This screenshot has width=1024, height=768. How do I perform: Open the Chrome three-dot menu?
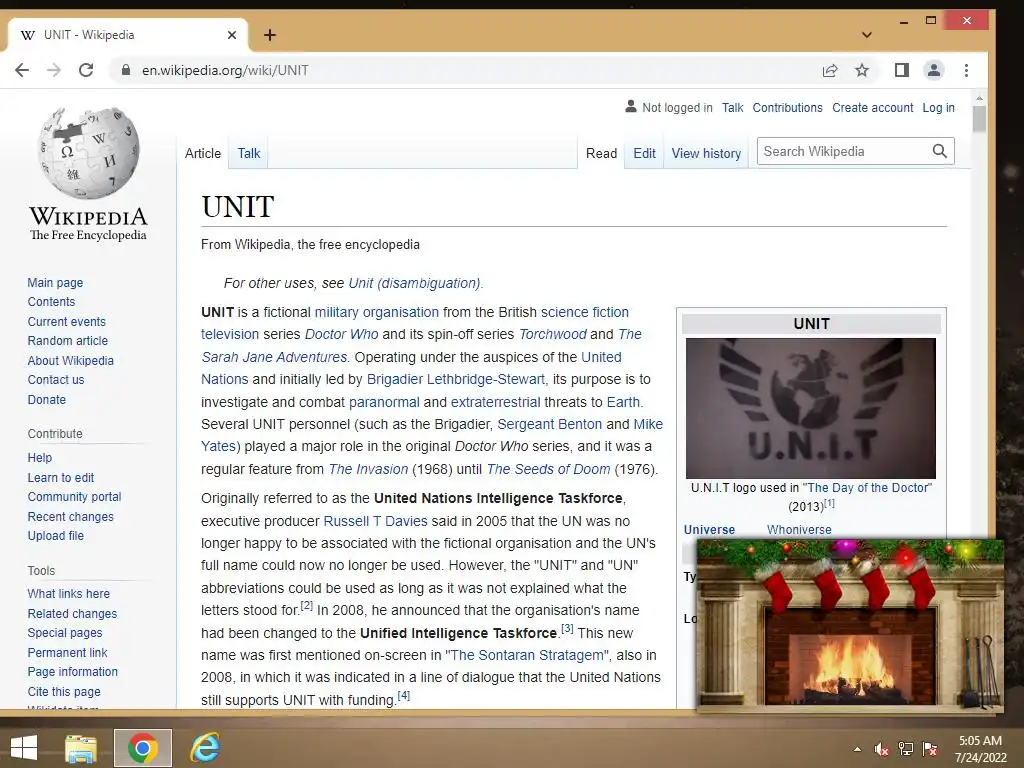[967, 71]
